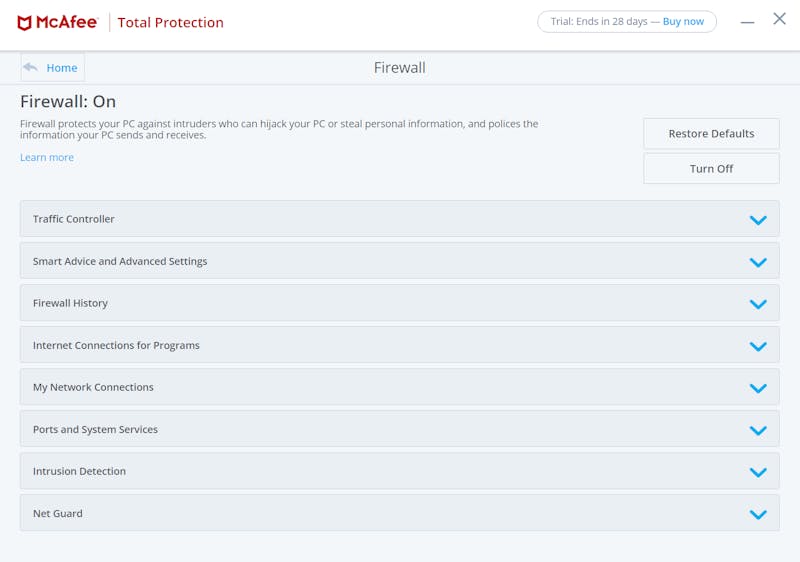
Task: Expand Smart Advice and Advanced Settings chevron
Action: click(x=758, y=262)
